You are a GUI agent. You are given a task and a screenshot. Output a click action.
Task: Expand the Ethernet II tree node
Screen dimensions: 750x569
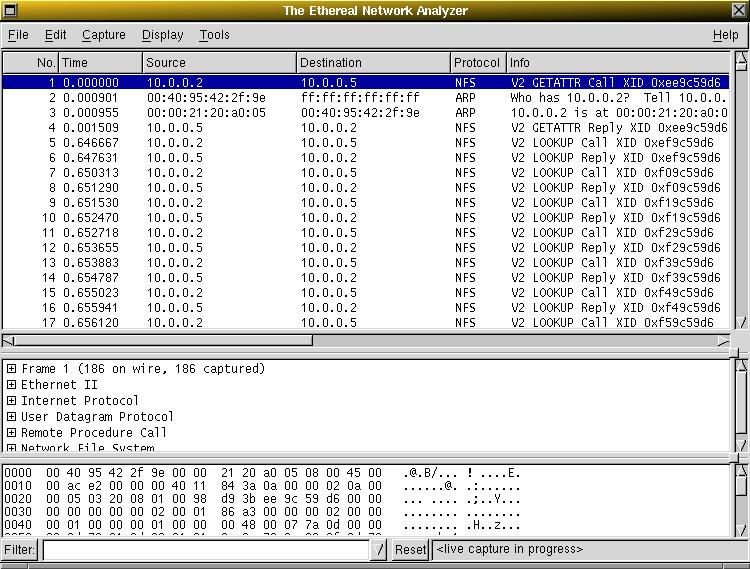pyautogui.click(x=11, y=384)
